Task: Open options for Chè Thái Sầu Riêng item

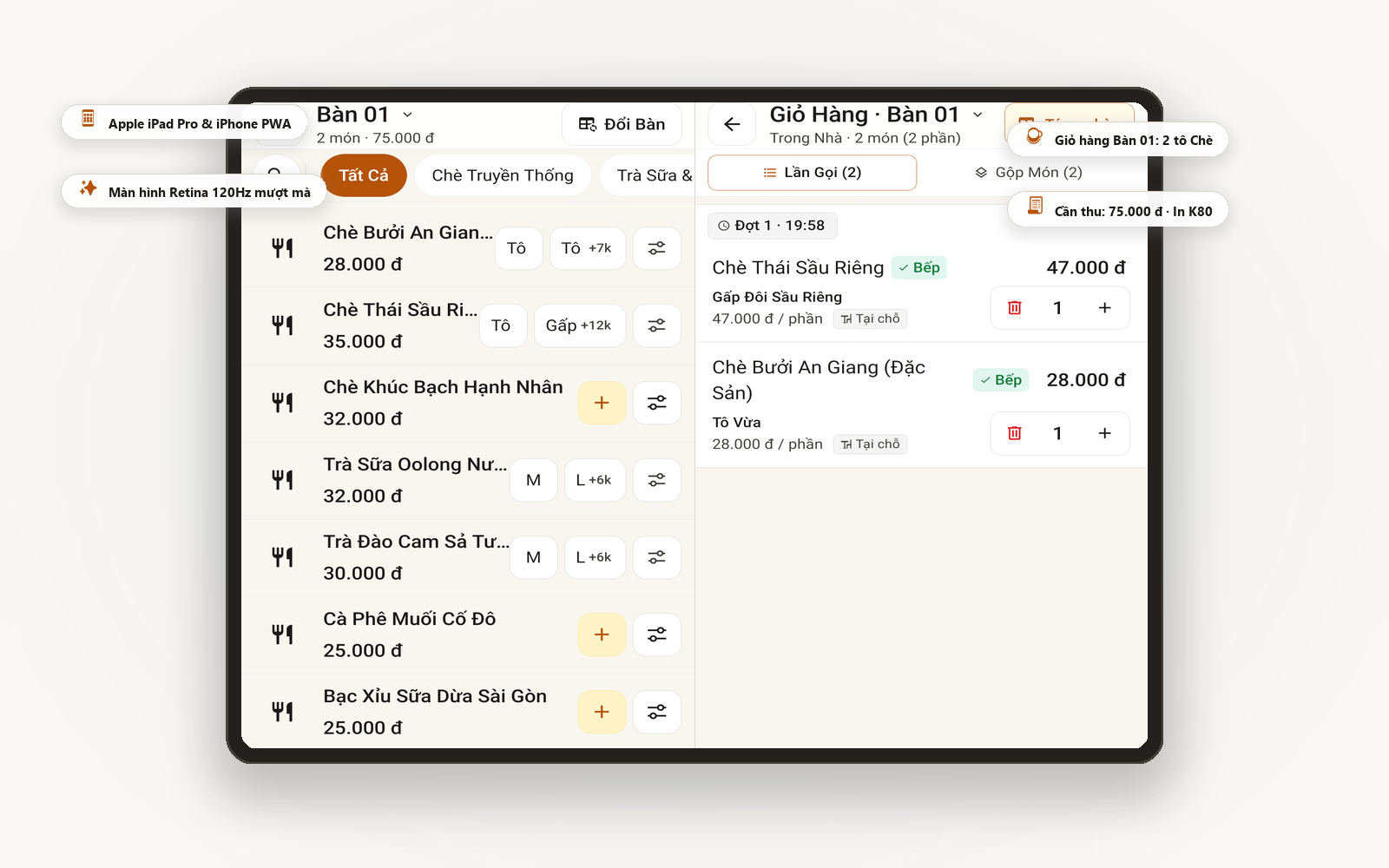Action: tap(656, 325)
